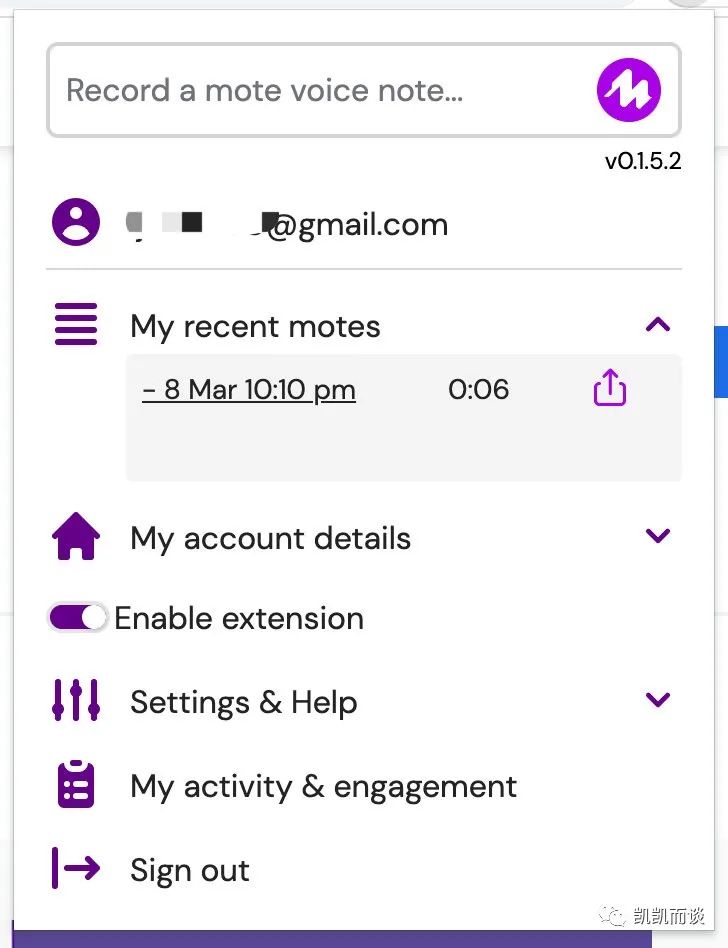Open My recent motes section label

(x=255, y=326)
